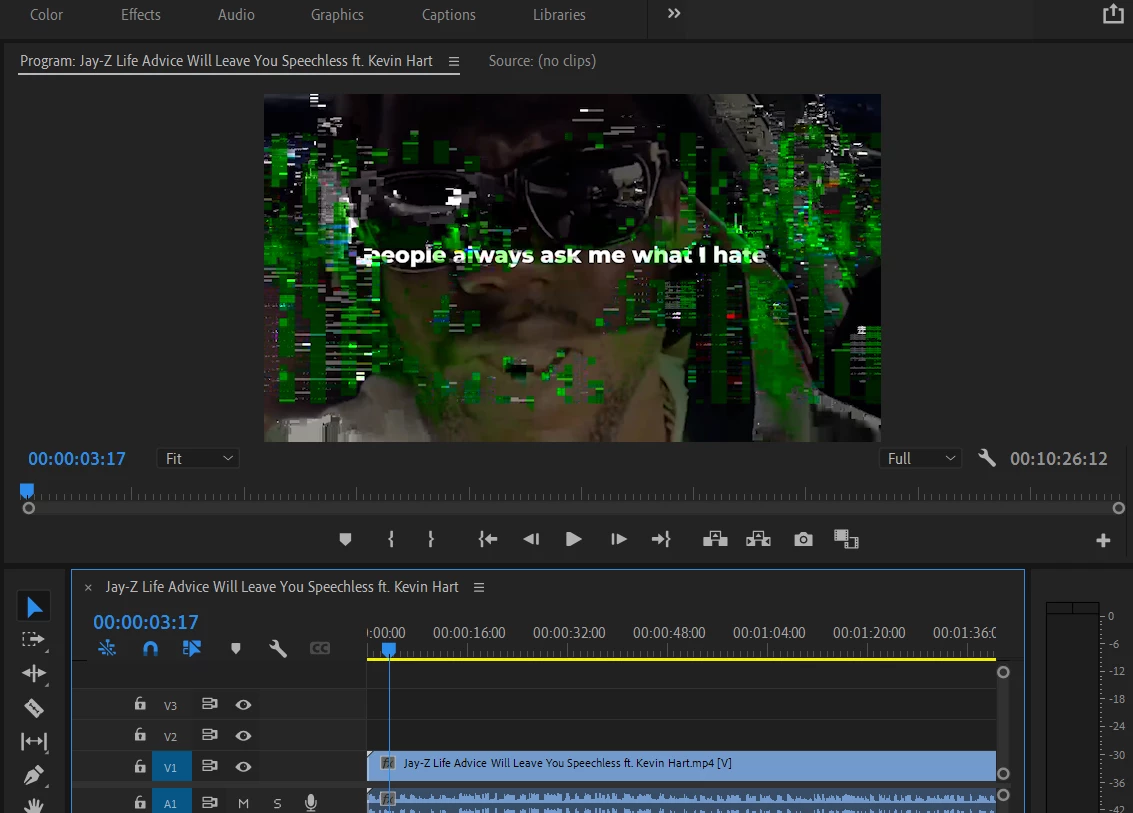1133x813 pixels.
Task: Add marker in Program Monitor
Action: tap(345, 539)
